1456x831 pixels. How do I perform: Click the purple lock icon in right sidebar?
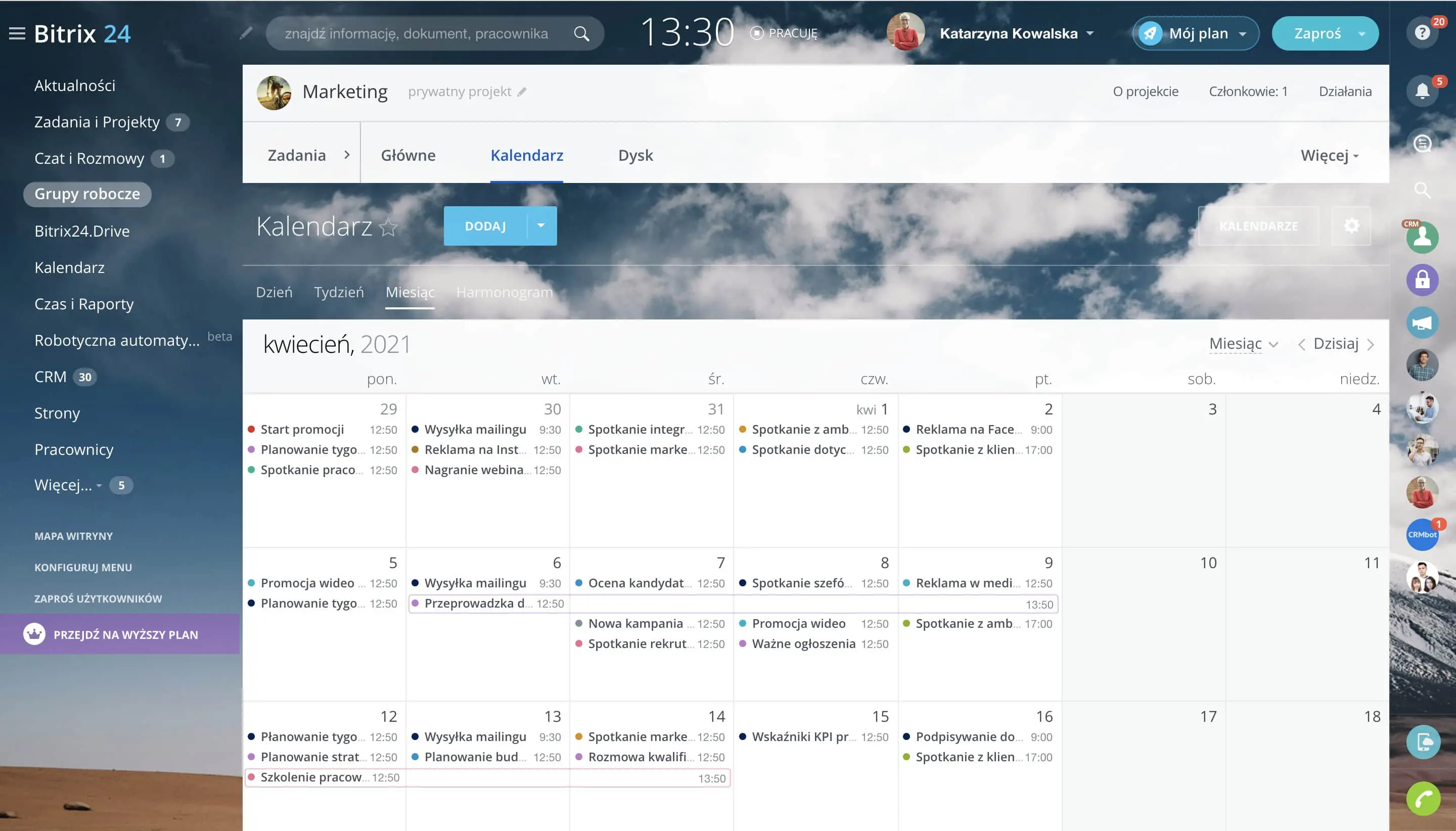tap(1422, 280)
